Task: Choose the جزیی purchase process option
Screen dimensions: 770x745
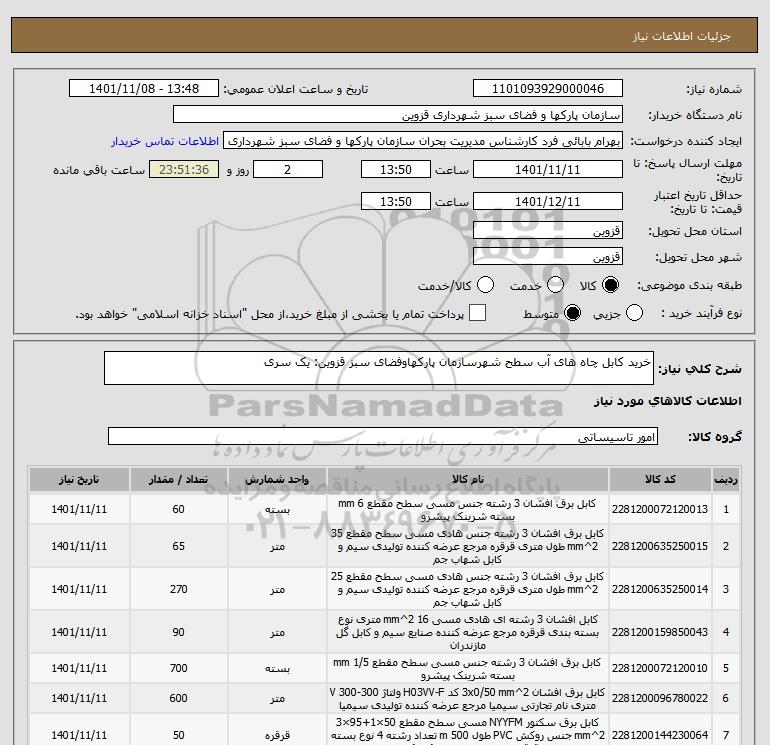Action: tap(634, 313)
